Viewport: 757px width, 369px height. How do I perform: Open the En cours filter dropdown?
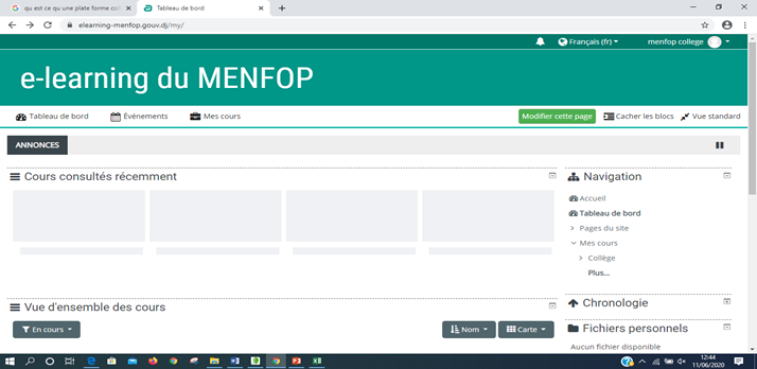pos(46,329)
